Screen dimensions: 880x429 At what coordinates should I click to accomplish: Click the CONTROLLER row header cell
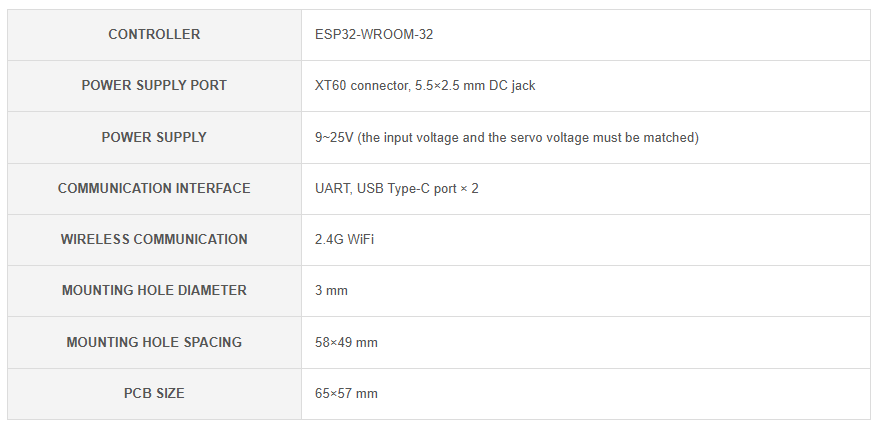[154, 35]
